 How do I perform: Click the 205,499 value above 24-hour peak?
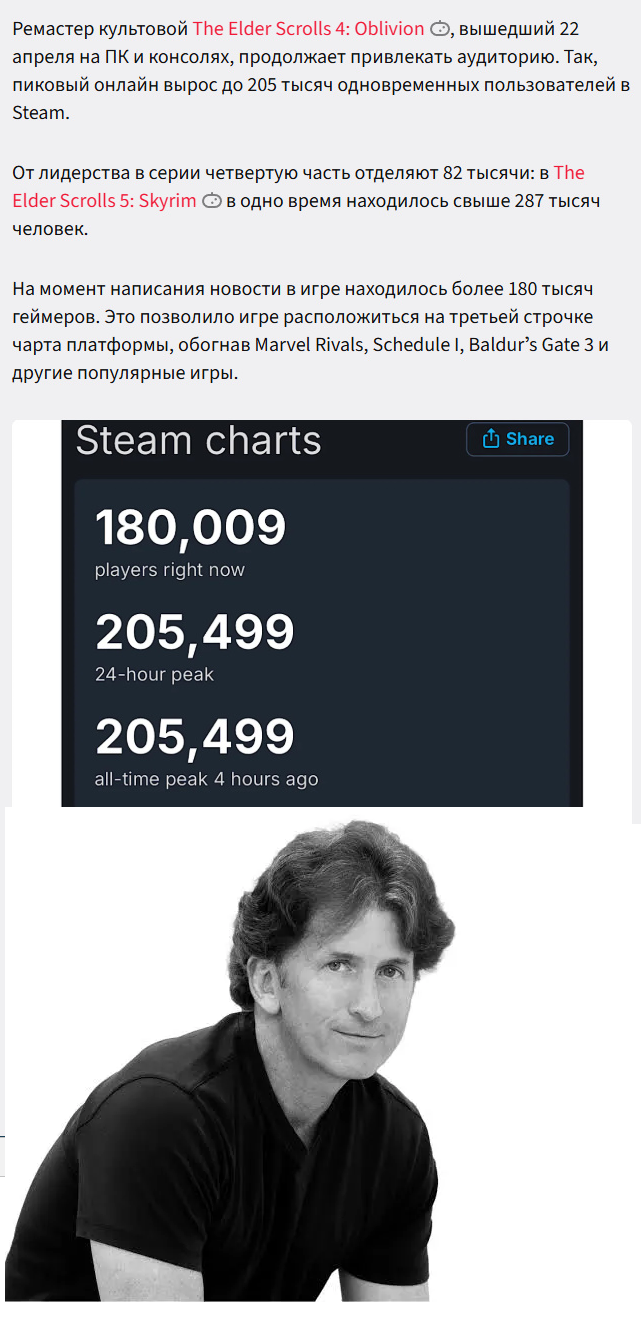pyautogui.click(x=194, y=632)
